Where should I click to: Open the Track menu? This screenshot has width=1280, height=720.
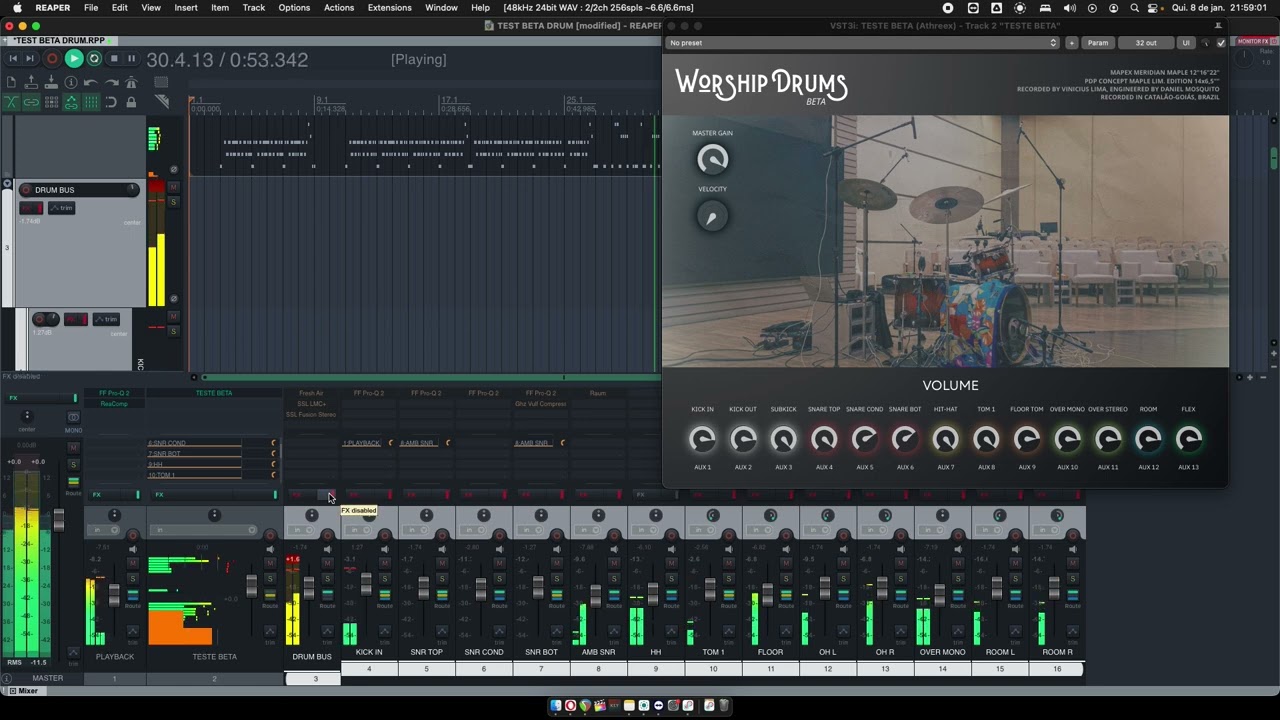tap(254, 8)
